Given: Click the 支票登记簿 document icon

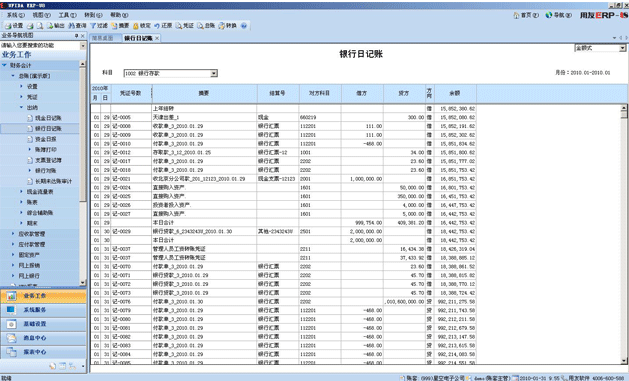Looking at the screenshot, I should 30,160.
